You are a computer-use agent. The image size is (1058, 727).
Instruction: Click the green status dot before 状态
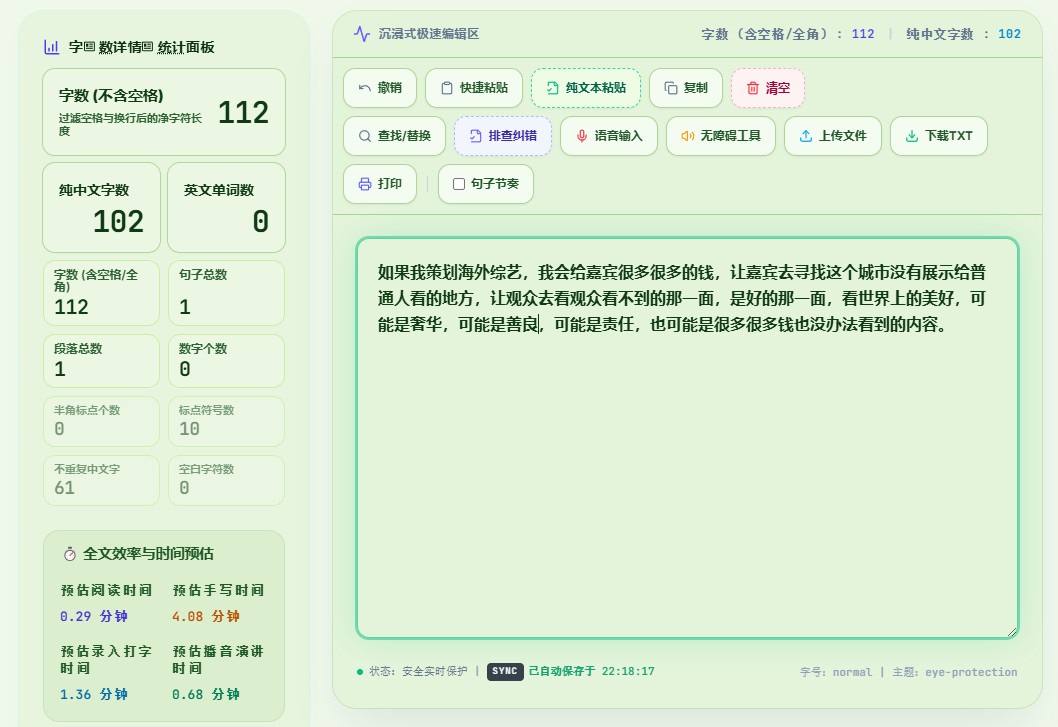pos(360,672)
